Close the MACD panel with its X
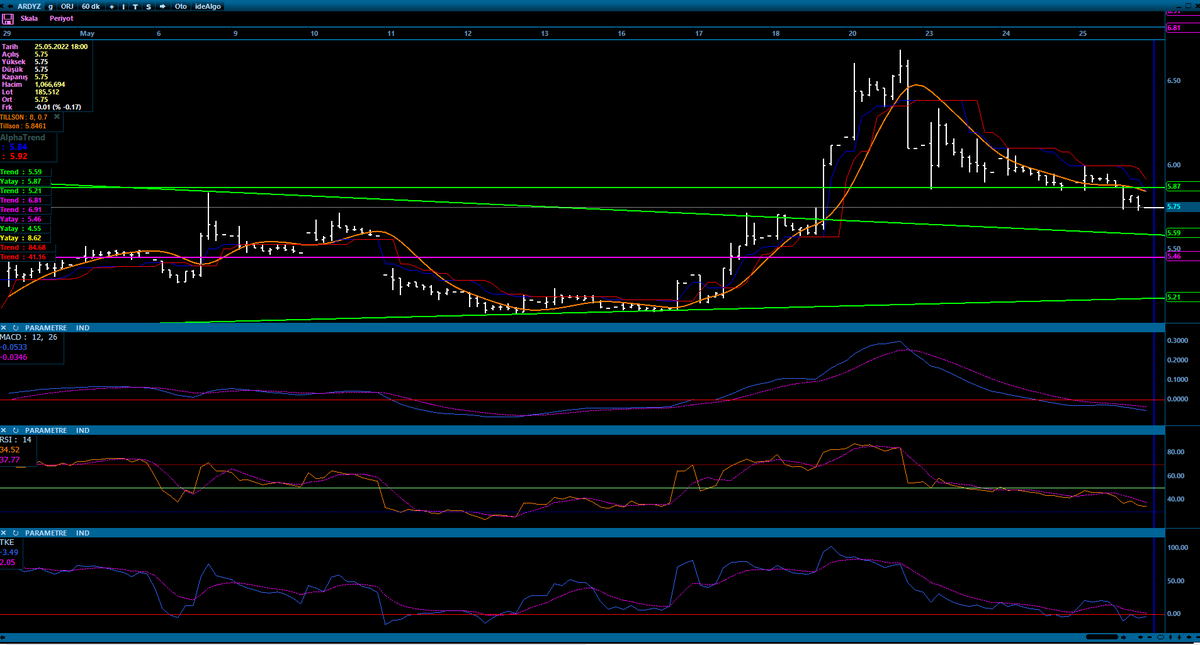1200x645 pixels. pos(4,327)
